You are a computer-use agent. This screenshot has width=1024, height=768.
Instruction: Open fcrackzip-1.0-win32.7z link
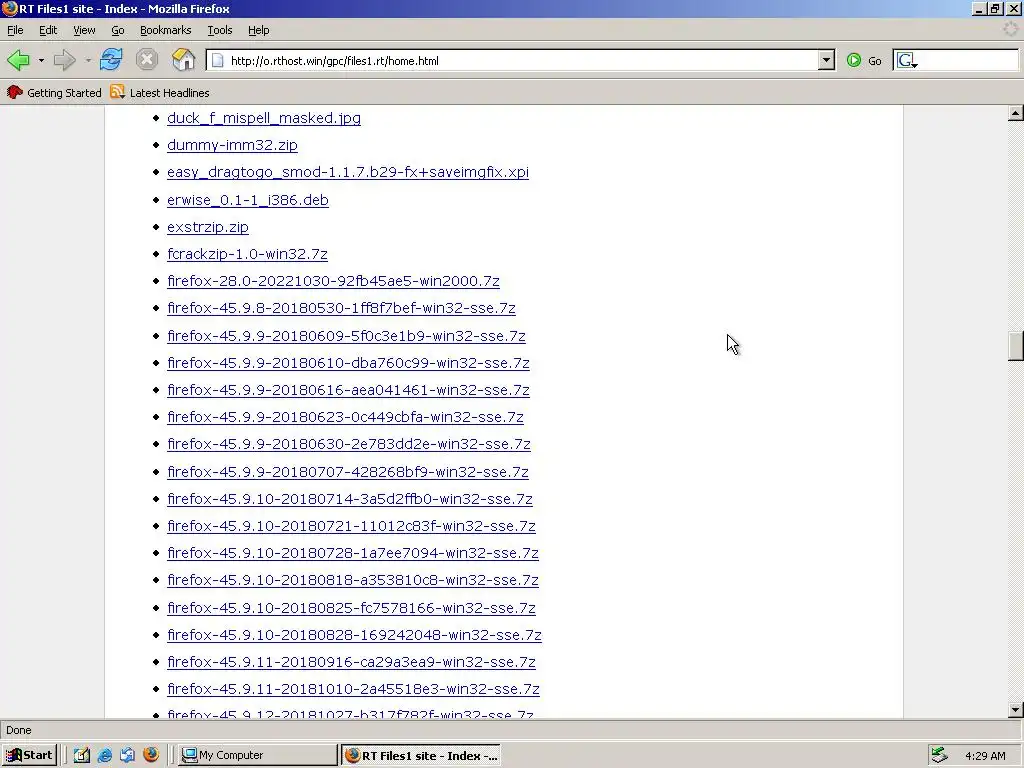pyautogui.click(x=248, y=254)
